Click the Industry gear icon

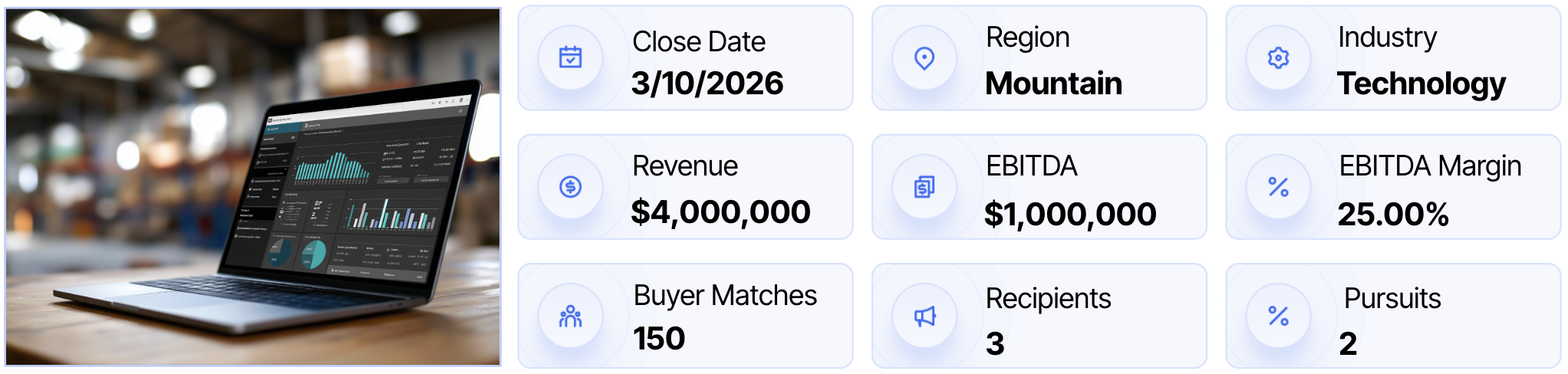[x=1278, y=57]
